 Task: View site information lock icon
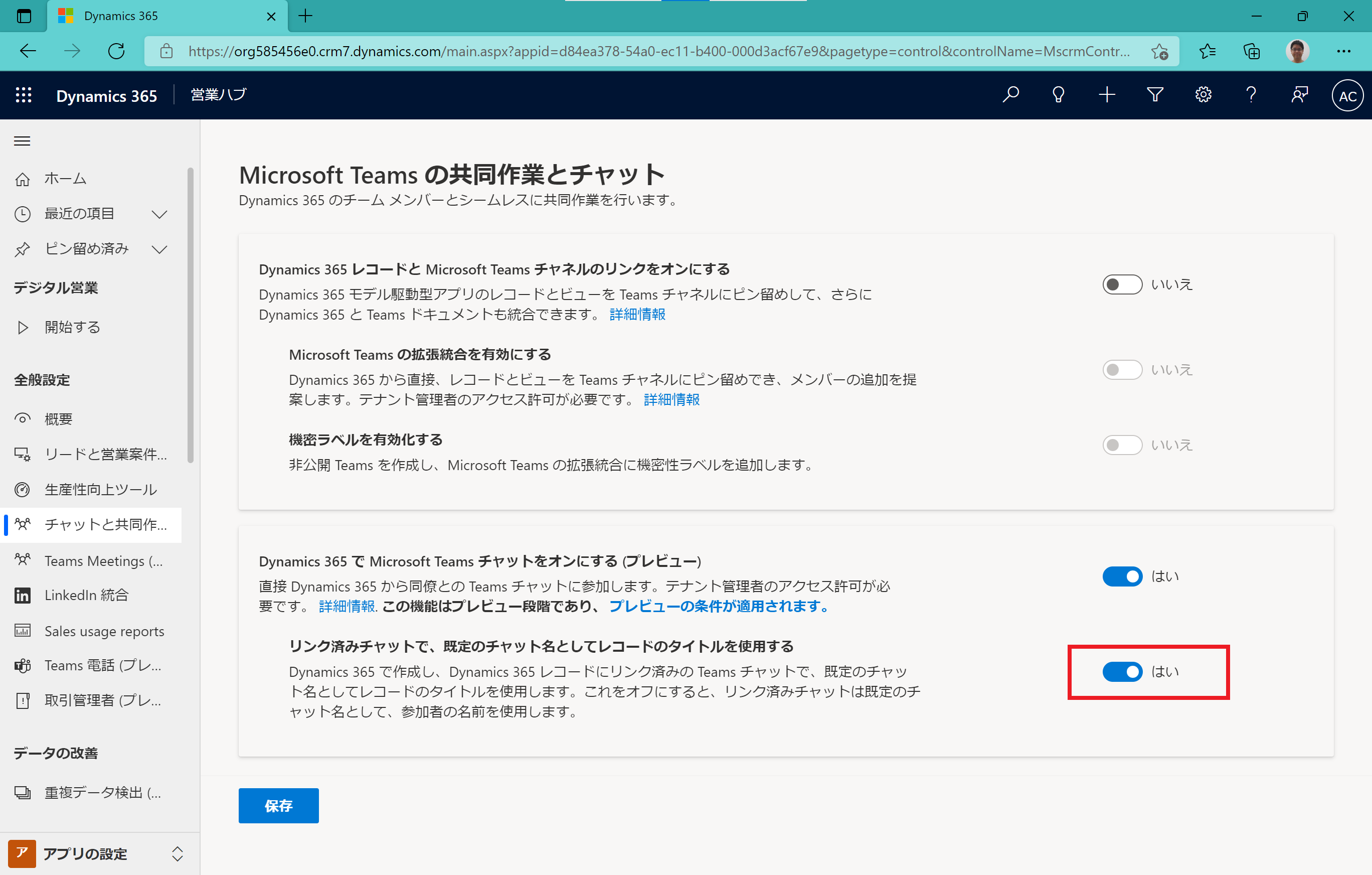tap(166, 51)
